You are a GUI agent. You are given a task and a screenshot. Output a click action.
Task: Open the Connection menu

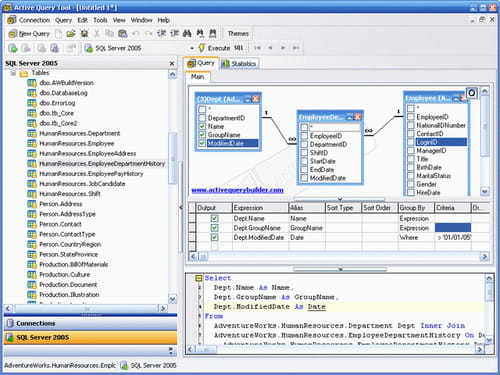(x=34, y=20)
